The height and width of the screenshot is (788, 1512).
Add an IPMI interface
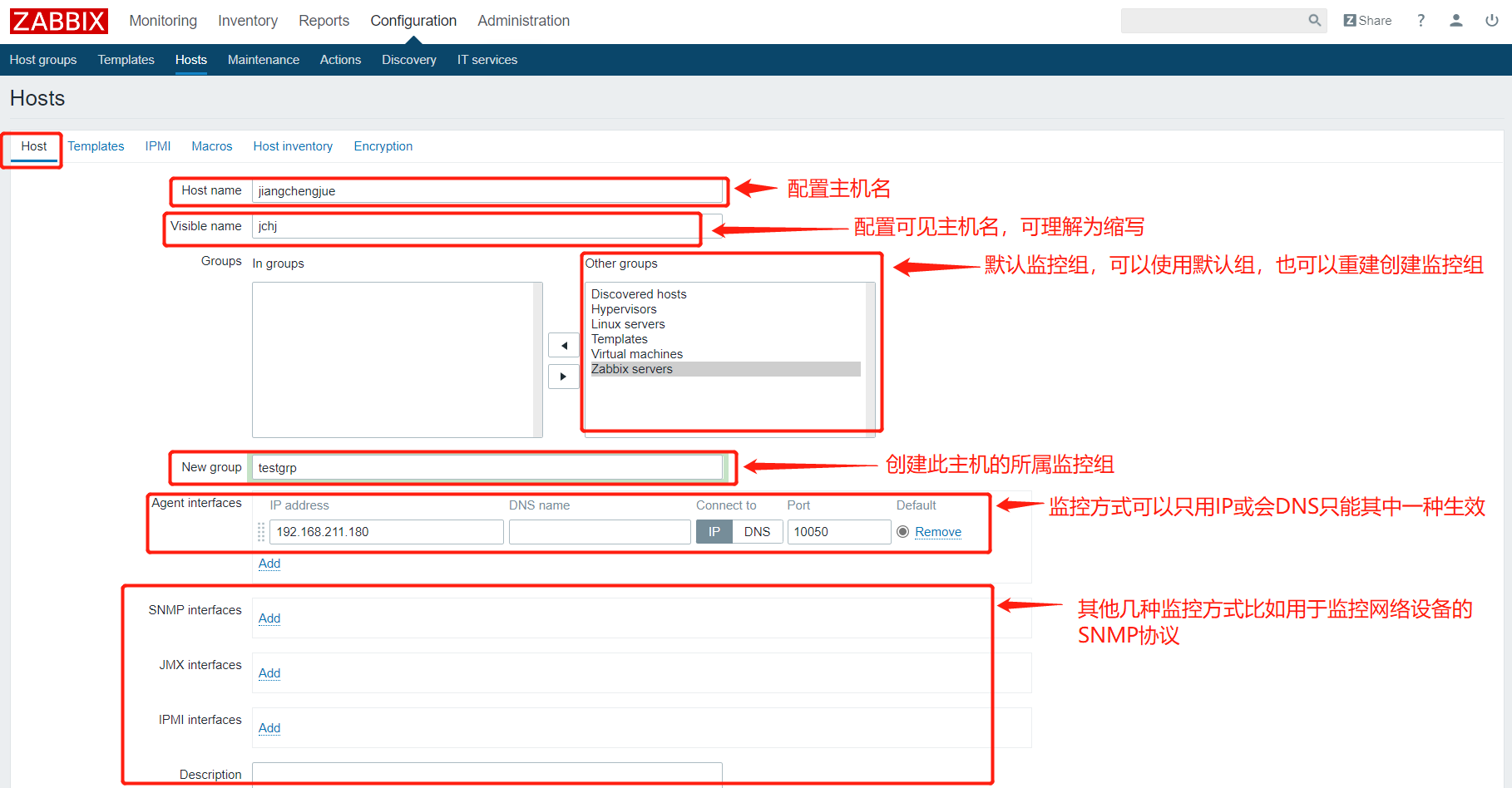(269, 728)
